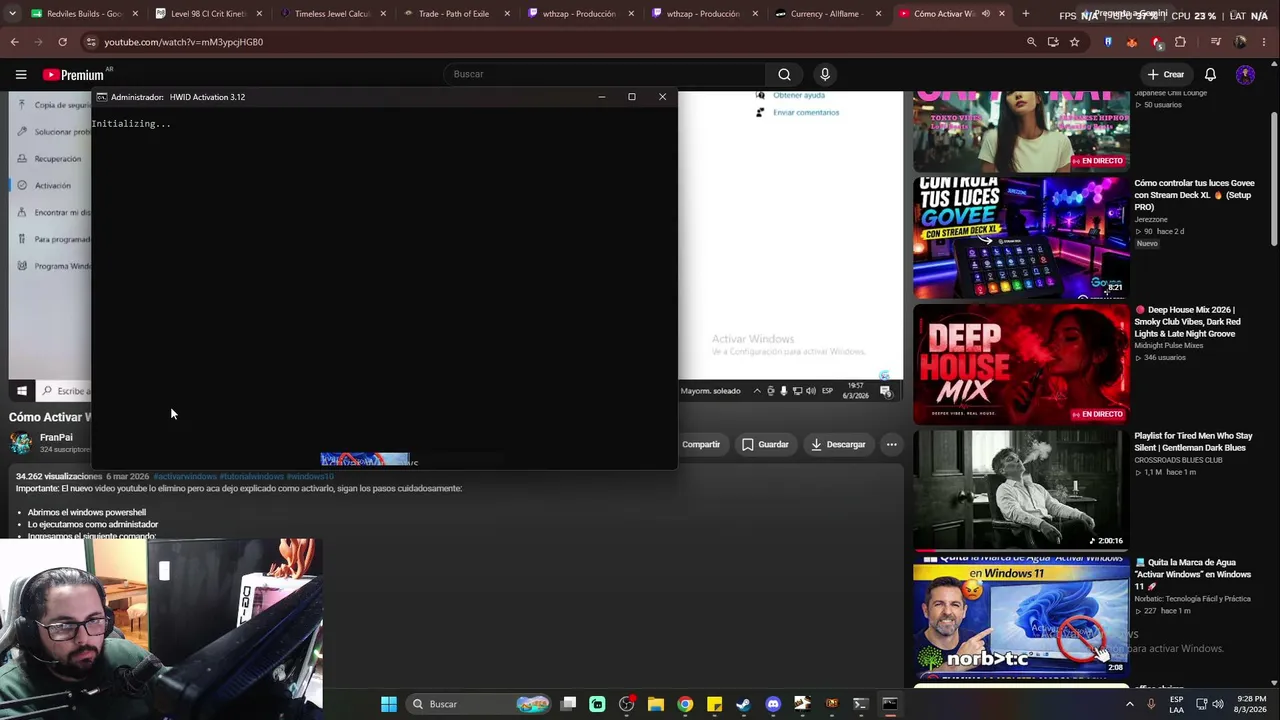The height and width of the screenshot is (720, 1280).
Task: Bookmark this page with the star icon
Action: click(1074, 42)
